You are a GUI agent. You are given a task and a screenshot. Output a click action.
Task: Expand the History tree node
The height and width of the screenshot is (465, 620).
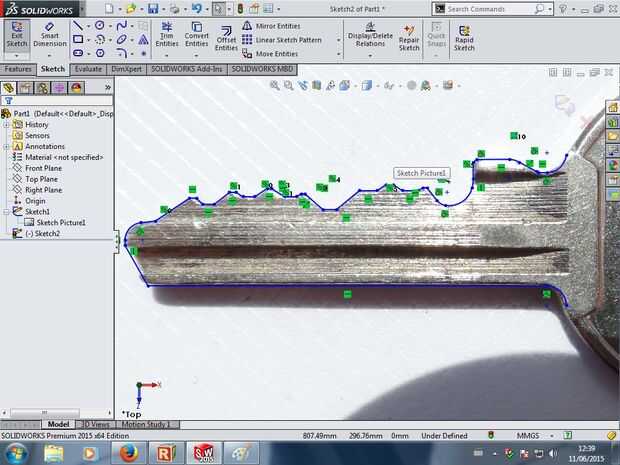[6, 125]
